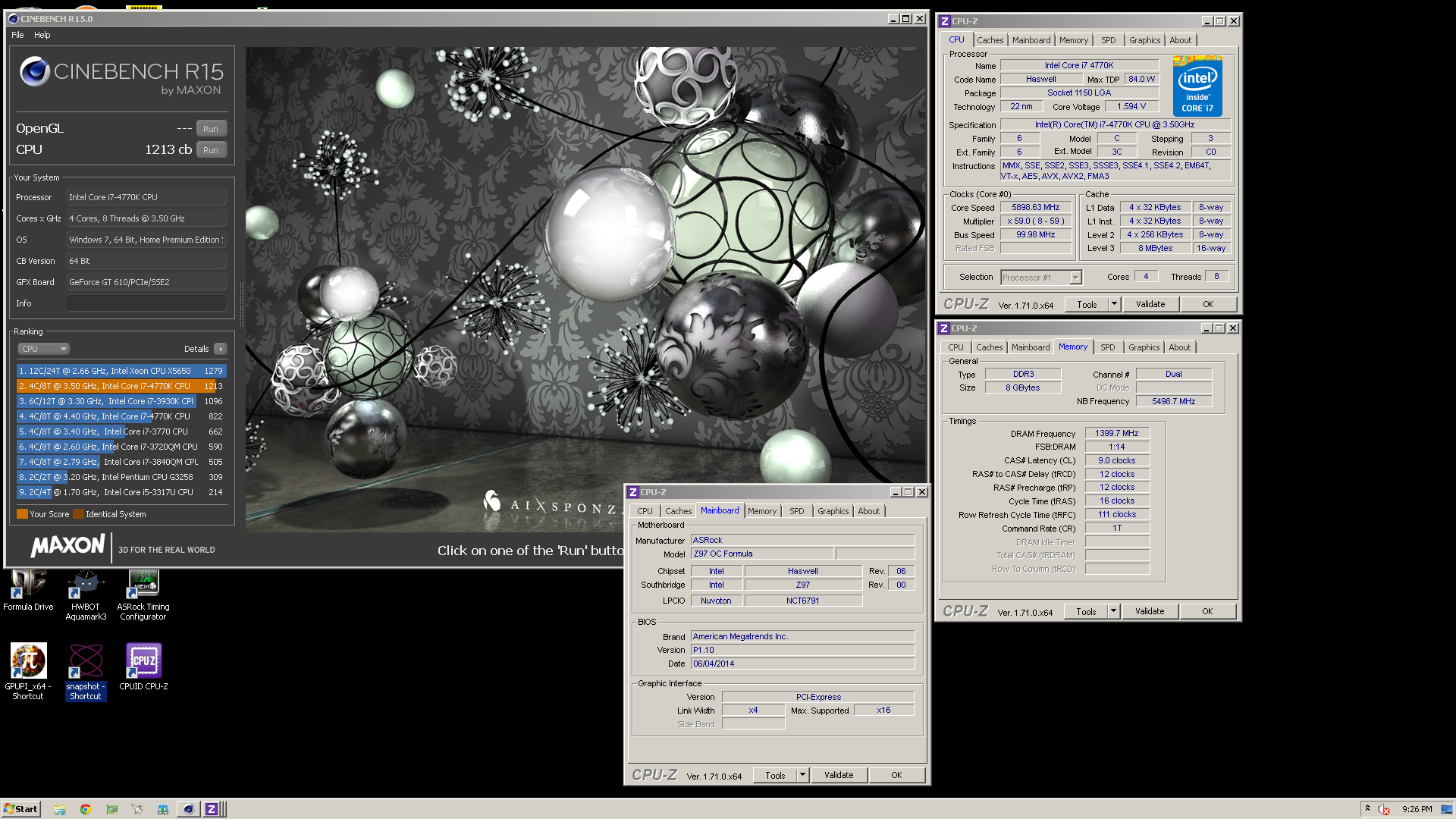Image resolution: width=1456 pixels, height=819 pixels.
Task: Click the title bar icon of CPU-Z Memory window
Action: 944,328
